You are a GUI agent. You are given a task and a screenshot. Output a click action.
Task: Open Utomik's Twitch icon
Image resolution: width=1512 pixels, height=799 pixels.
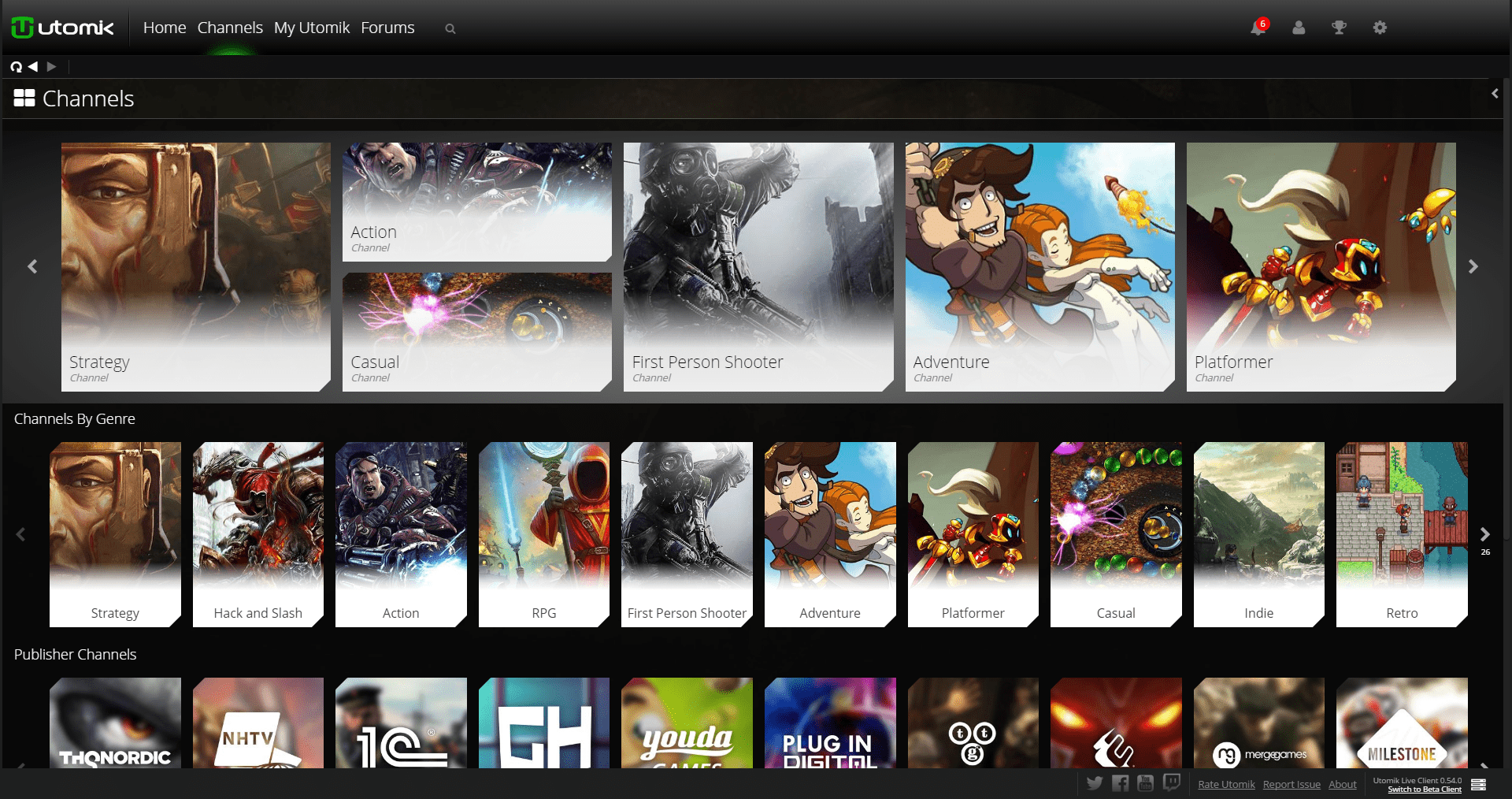click(x=1172, y=783)
